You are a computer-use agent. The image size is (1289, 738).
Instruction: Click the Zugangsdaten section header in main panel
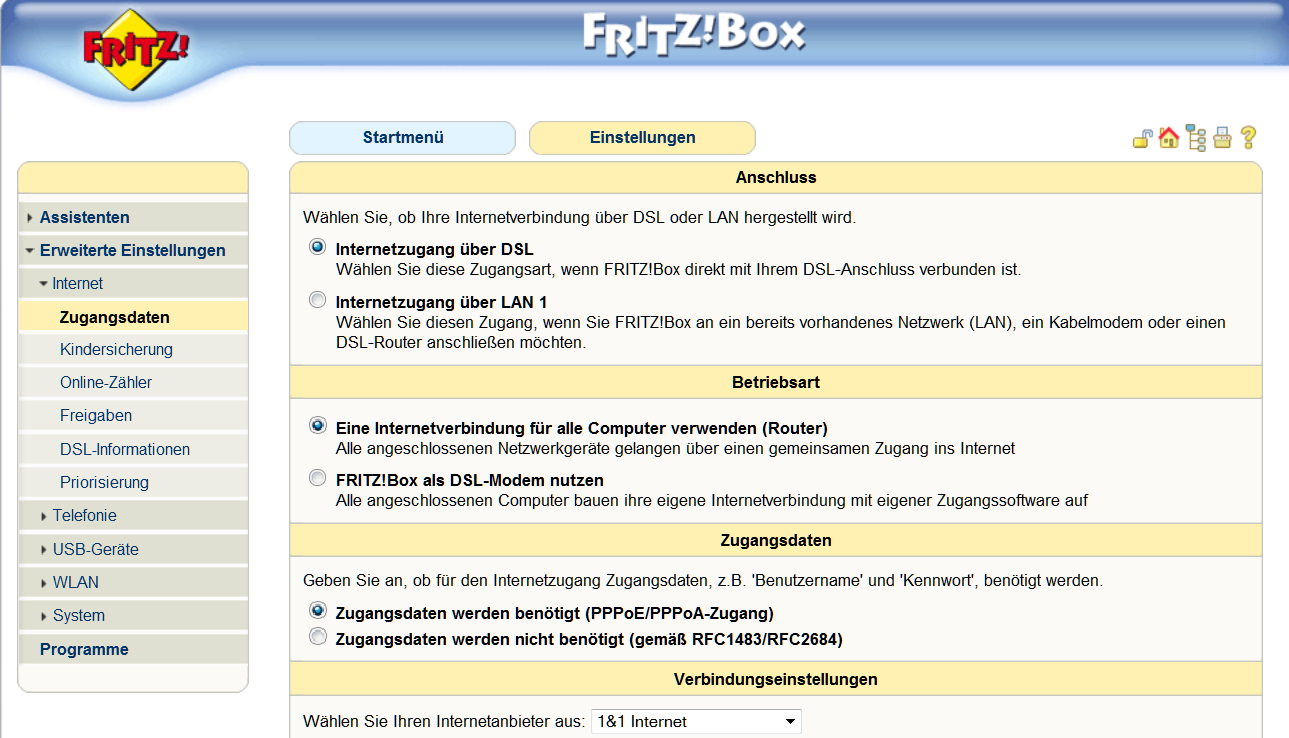[x=776, y=540]
